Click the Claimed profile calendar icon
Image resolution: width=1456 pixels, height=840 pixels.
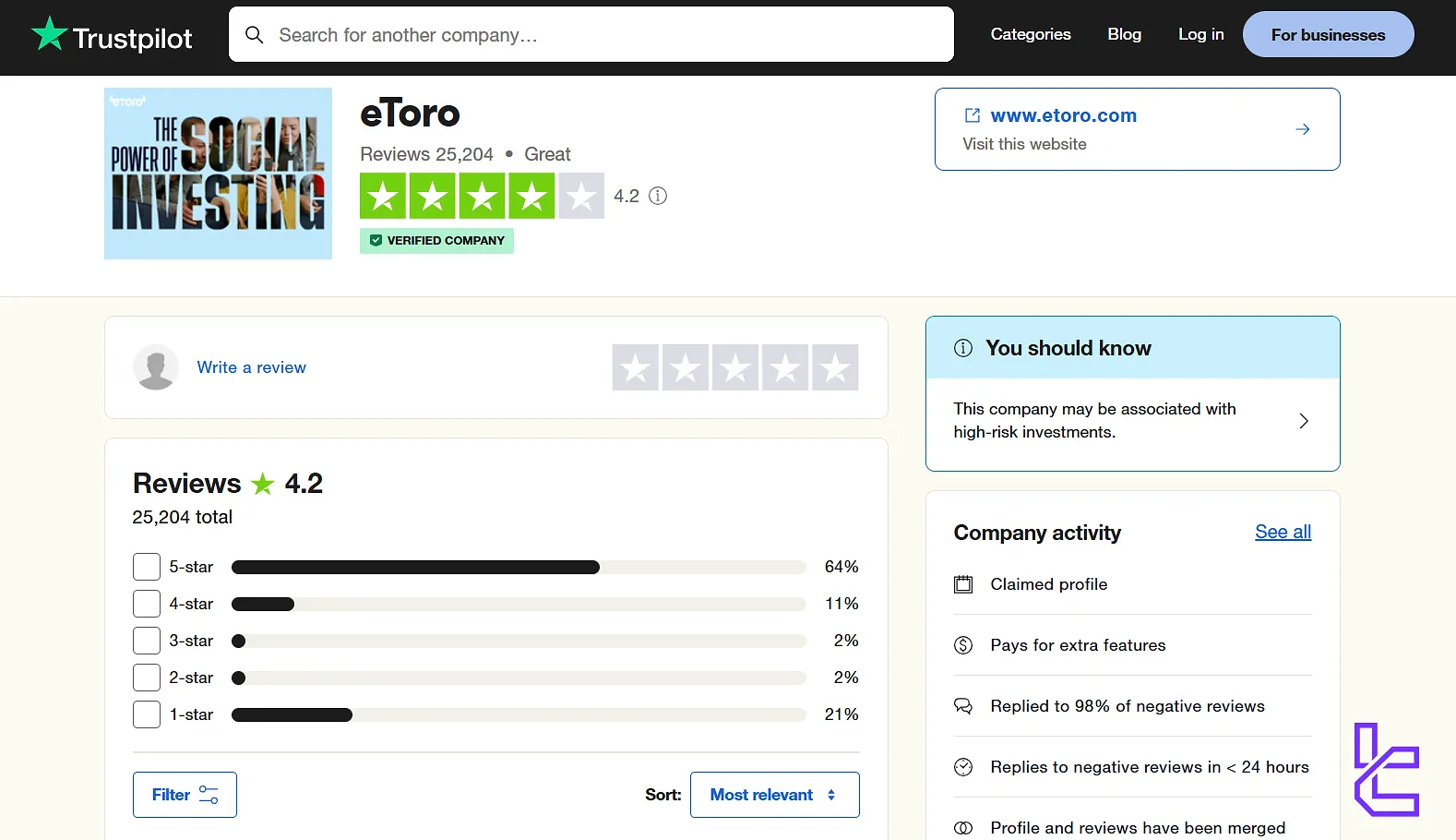(963, 584)
